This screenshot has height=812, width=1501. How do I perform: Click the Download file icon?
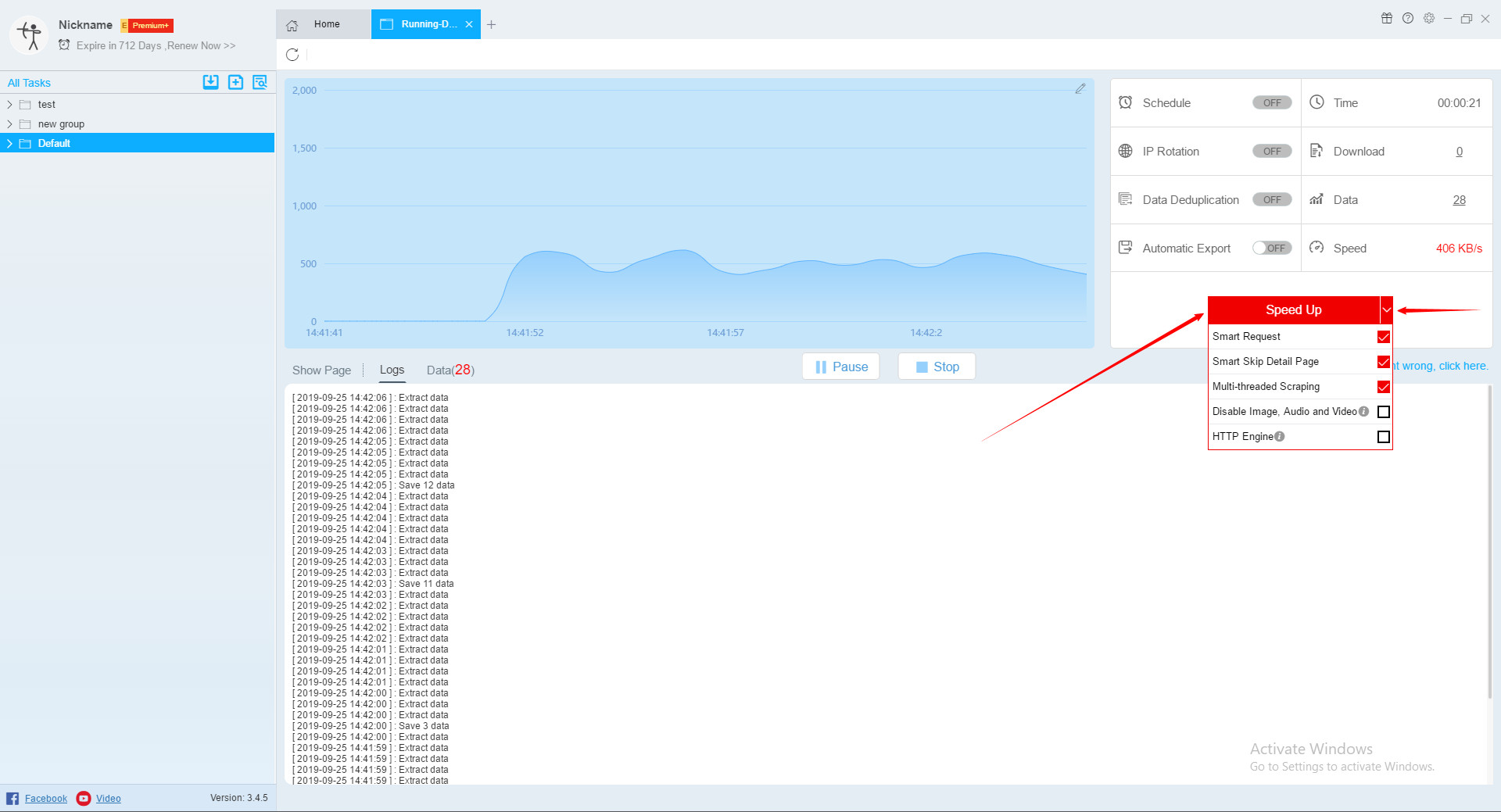1317,151
